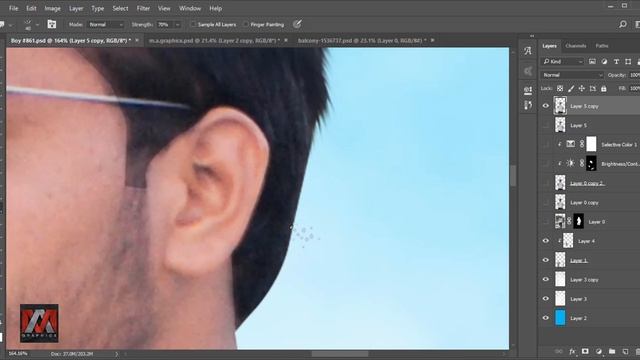Filter layers by type layers icon

click(x=616, y=62)
